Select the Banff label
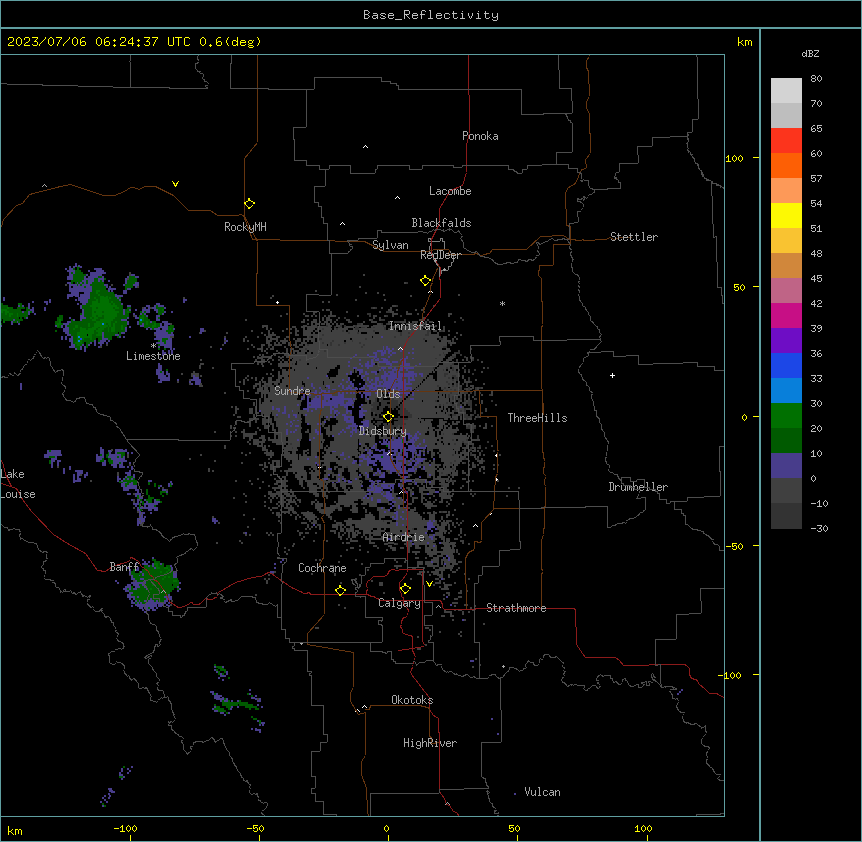This screenshot has width=862, height=842. [x=124, y=567]
